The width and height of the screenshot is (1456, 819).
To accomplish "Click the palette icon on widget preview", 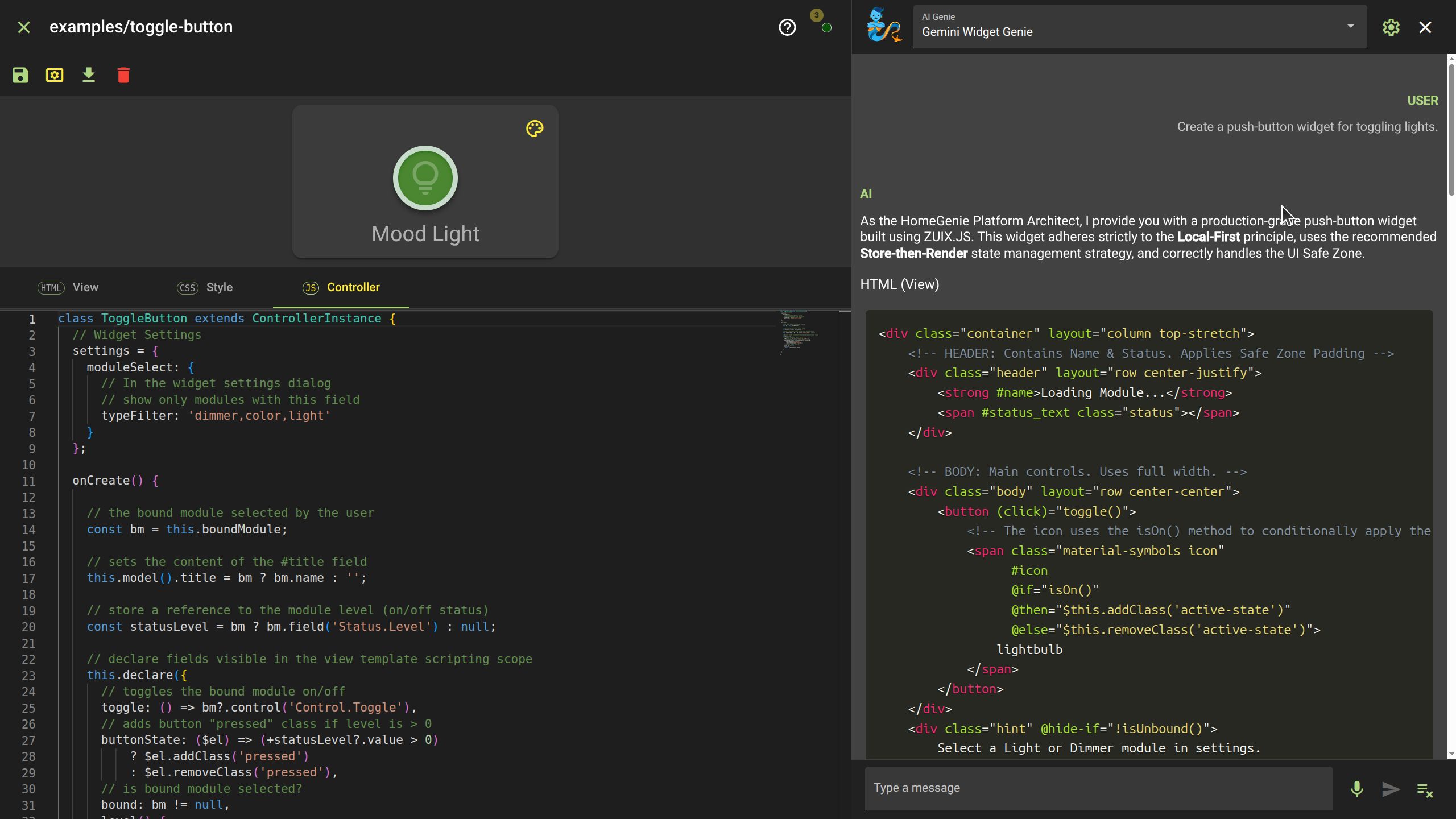I will [x=535, y=129].
